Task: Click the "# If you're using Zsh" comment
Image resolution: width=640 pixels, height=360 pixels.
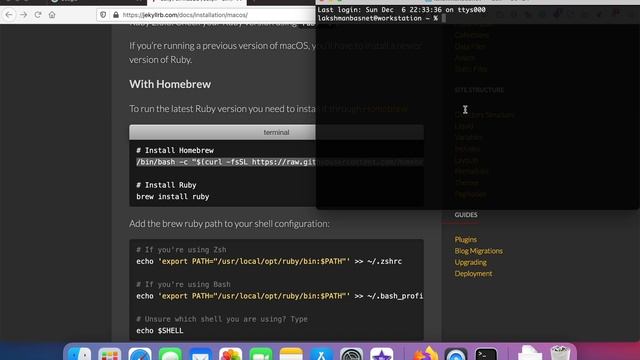Action: point(181,250)
